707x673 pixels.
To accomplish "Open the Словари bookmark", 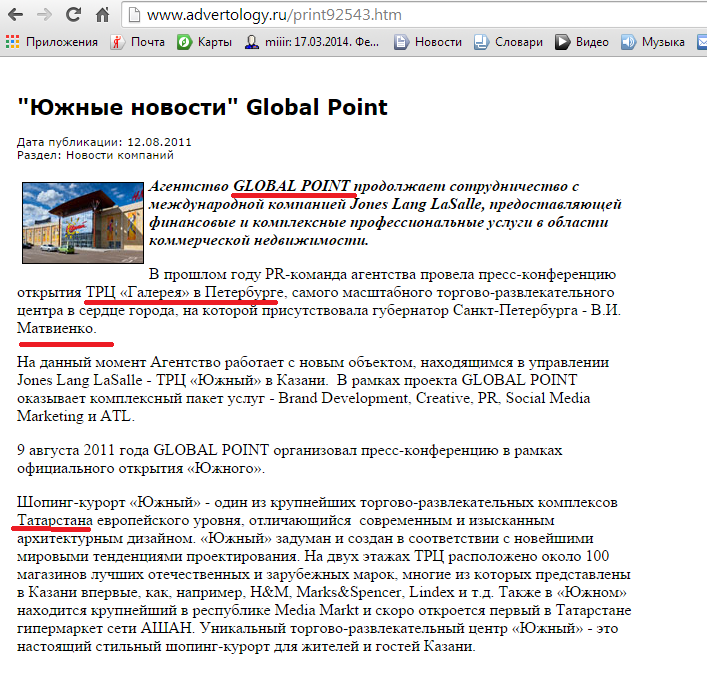I will 509,42.
